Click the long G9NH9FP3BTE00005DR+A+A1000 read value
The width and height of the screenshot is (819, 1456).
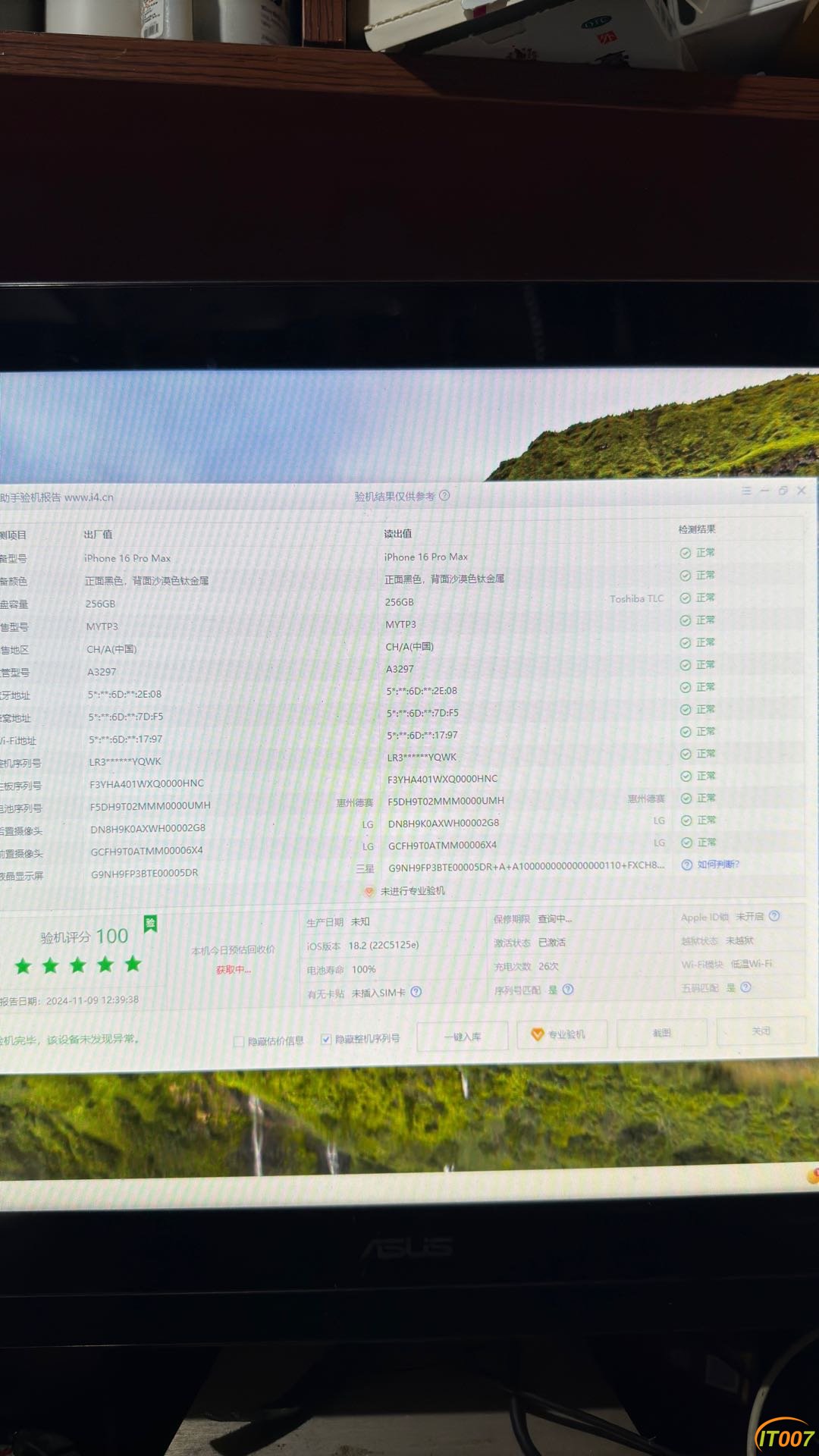[526, 866]
